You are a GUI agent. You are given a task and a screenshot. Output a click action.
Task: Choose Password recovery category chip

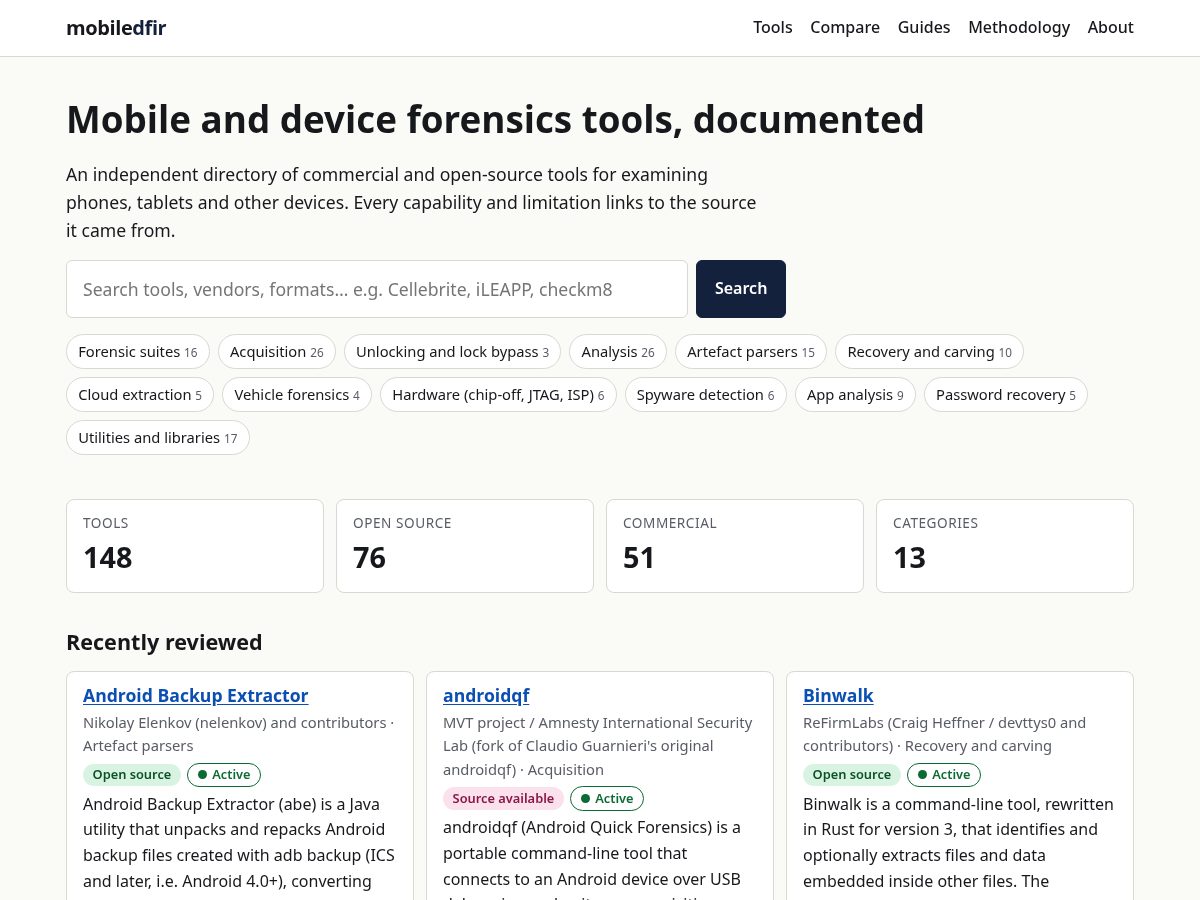click(1006, 395)
